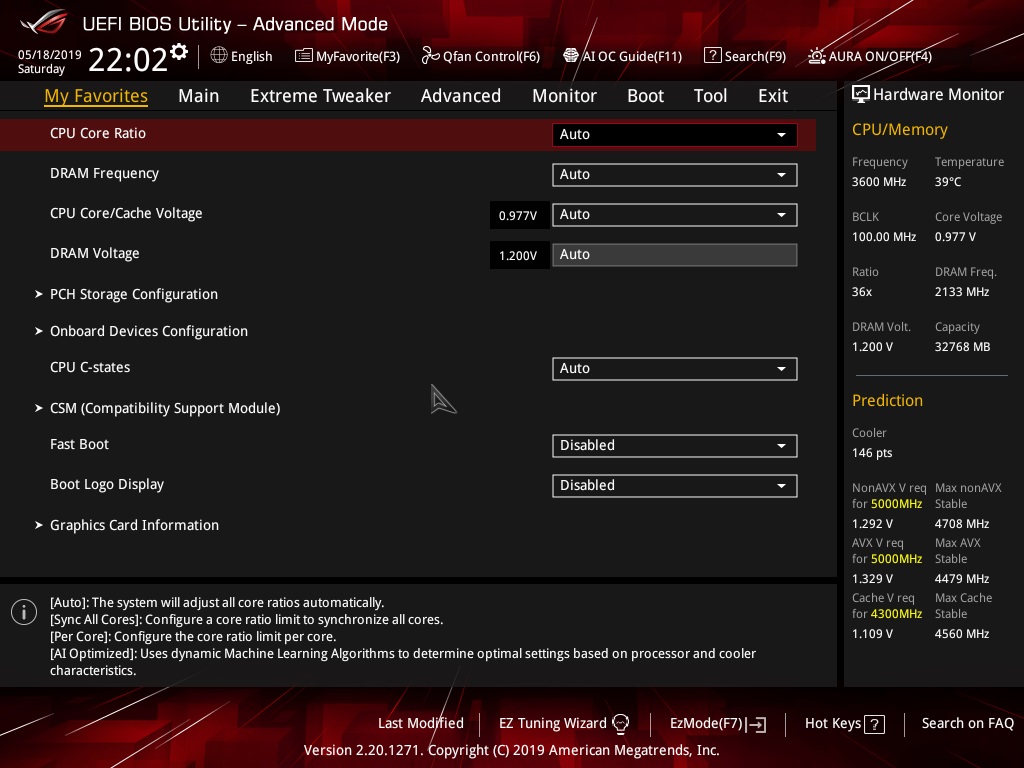Click the 146 pts cooler score
The height and width of the screenshot is (768, 1024).
click(x=872, y=453)
